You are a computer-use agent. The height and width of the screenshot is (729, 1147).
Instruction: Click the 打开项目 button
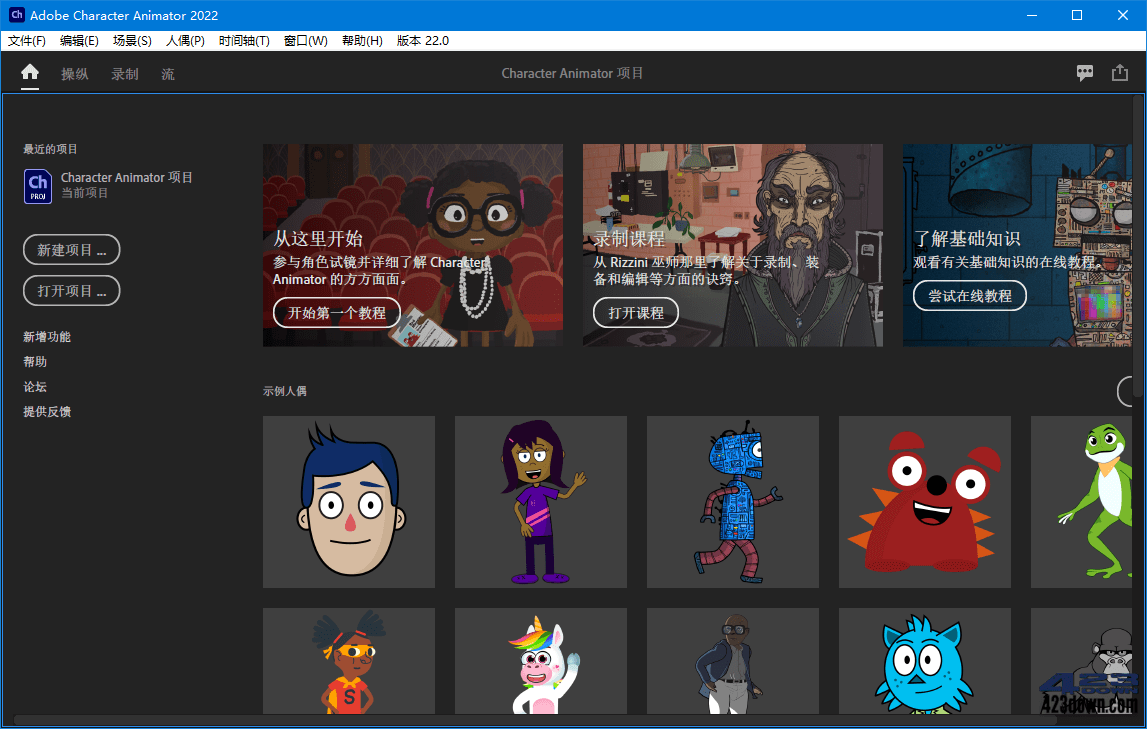tap(71, 290)
